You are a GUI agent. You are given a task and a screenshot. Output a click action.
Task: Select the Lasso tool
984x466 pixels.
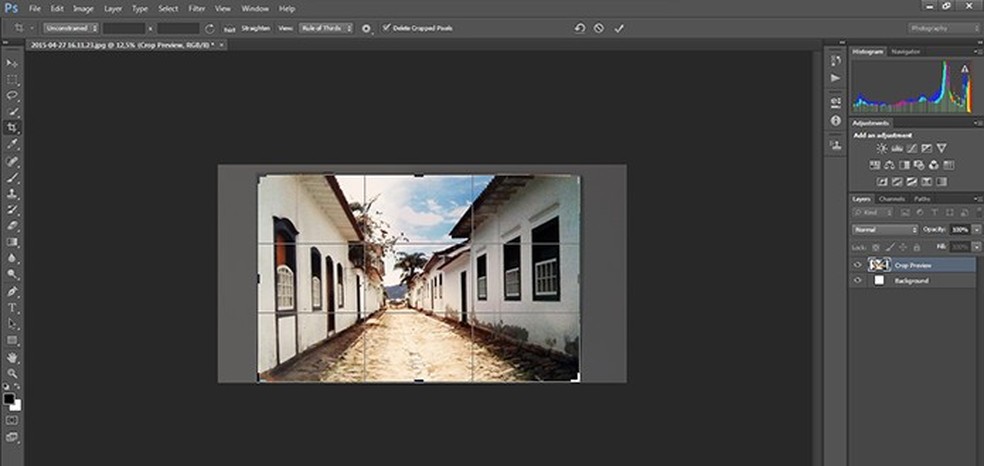(12, 96)
